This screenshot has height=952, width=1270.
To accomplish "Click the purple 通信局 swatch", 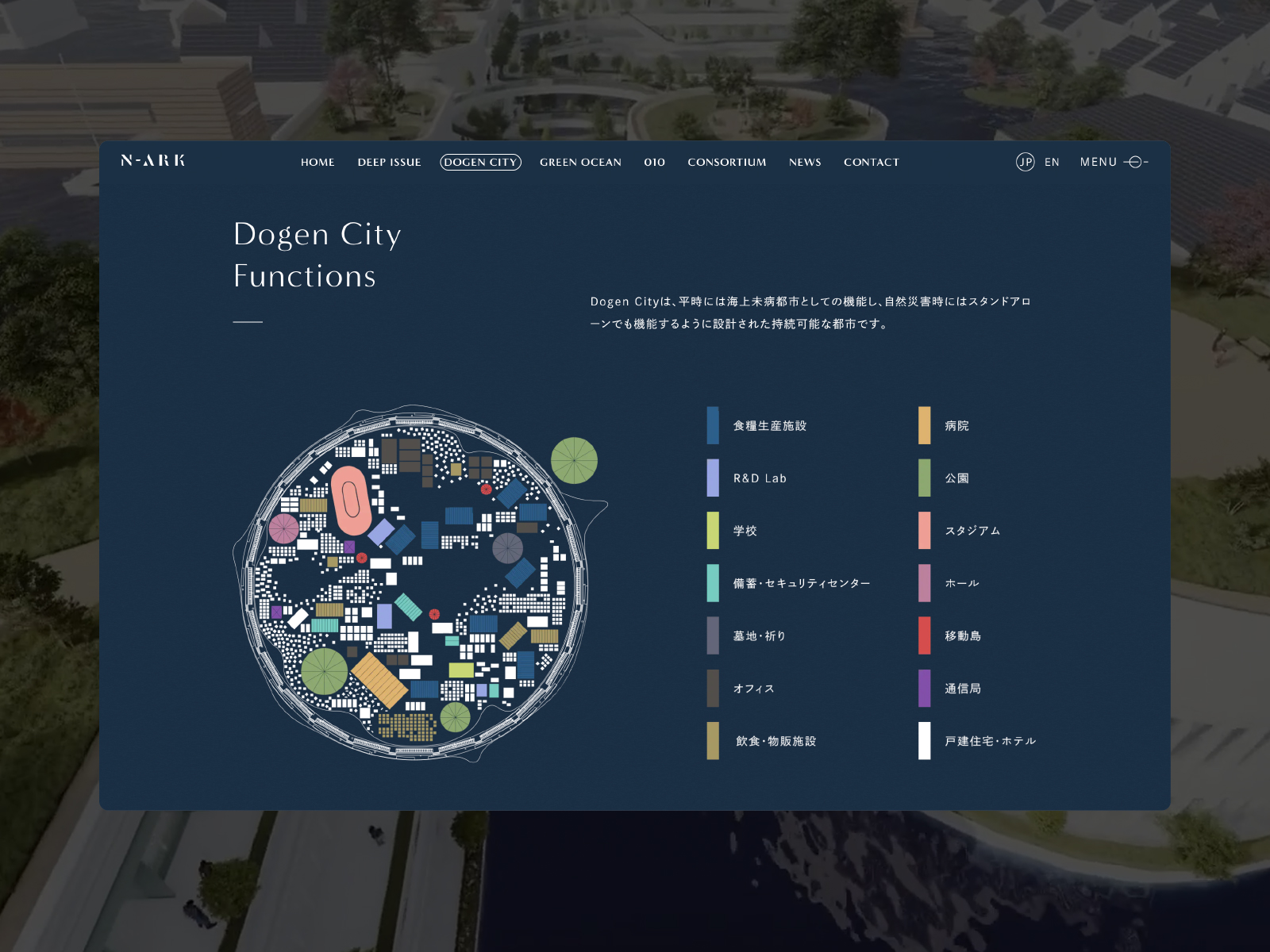I will (x=925, y=688).
